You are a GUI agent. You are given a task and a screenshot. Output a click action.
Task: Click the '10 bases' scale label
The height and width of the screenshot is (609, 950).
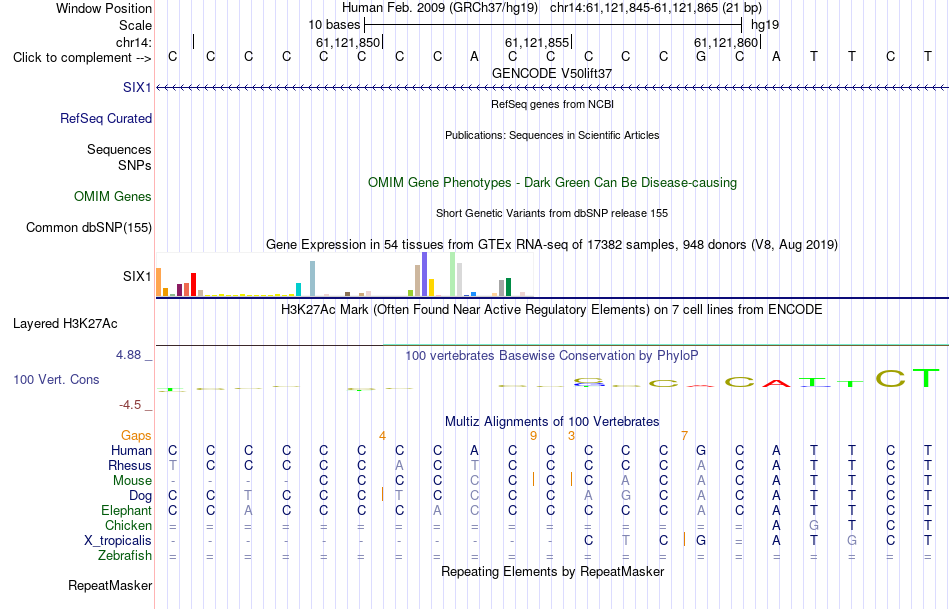point(334,25)
